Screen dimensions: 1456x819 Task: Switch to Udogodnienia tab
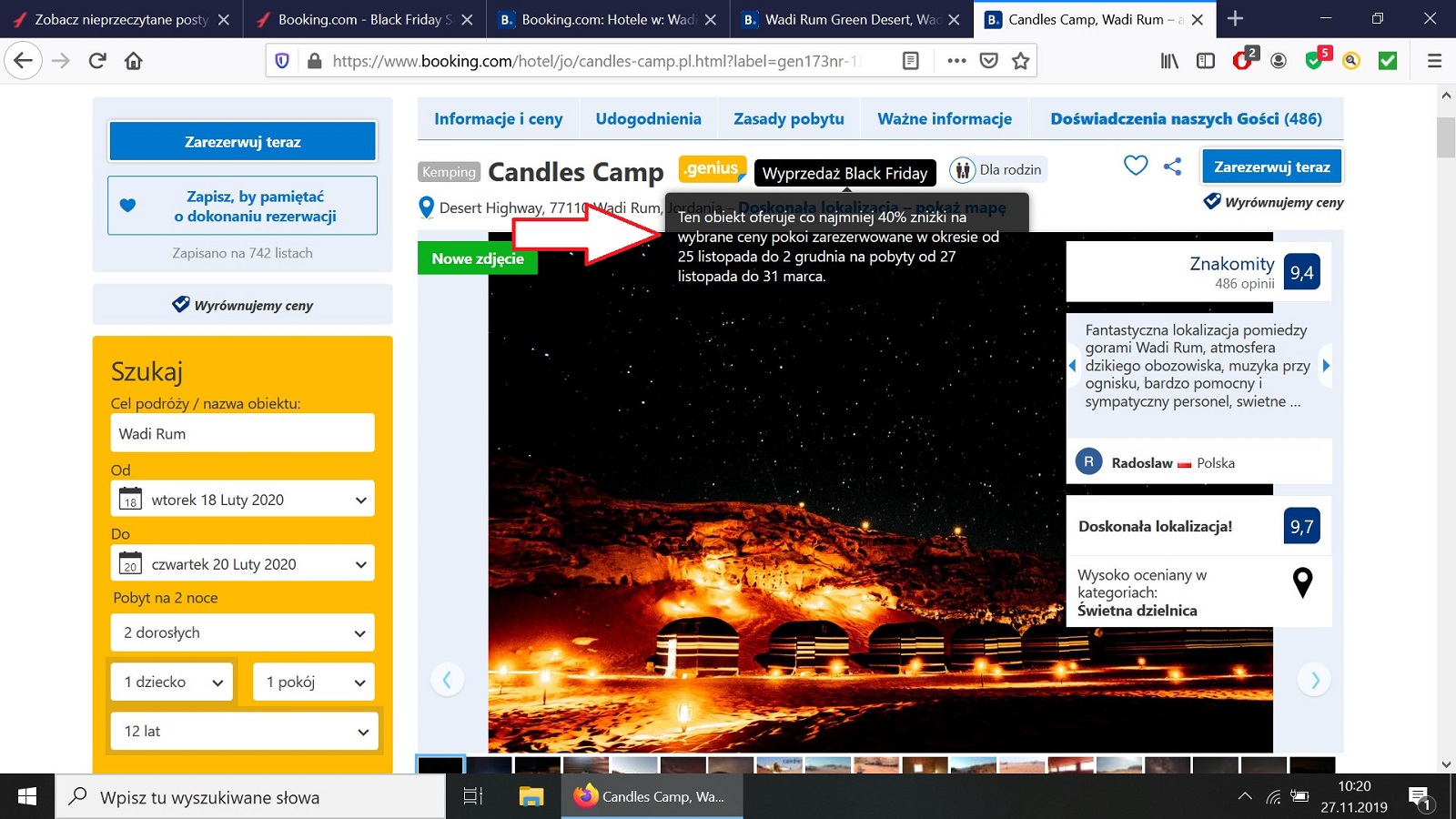tap(649, 118)
